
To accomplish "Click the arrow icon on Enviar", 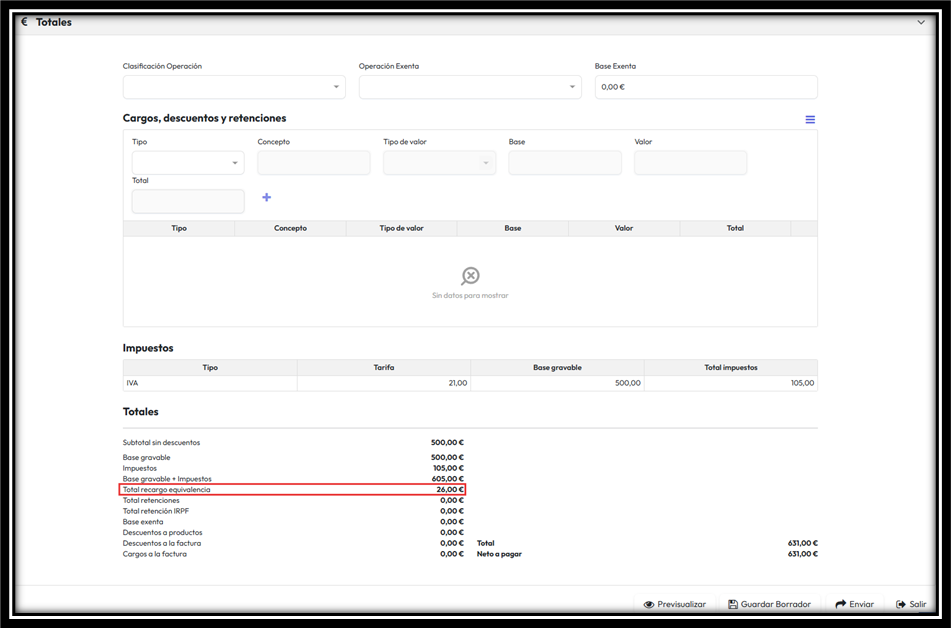I will (841, 604).
